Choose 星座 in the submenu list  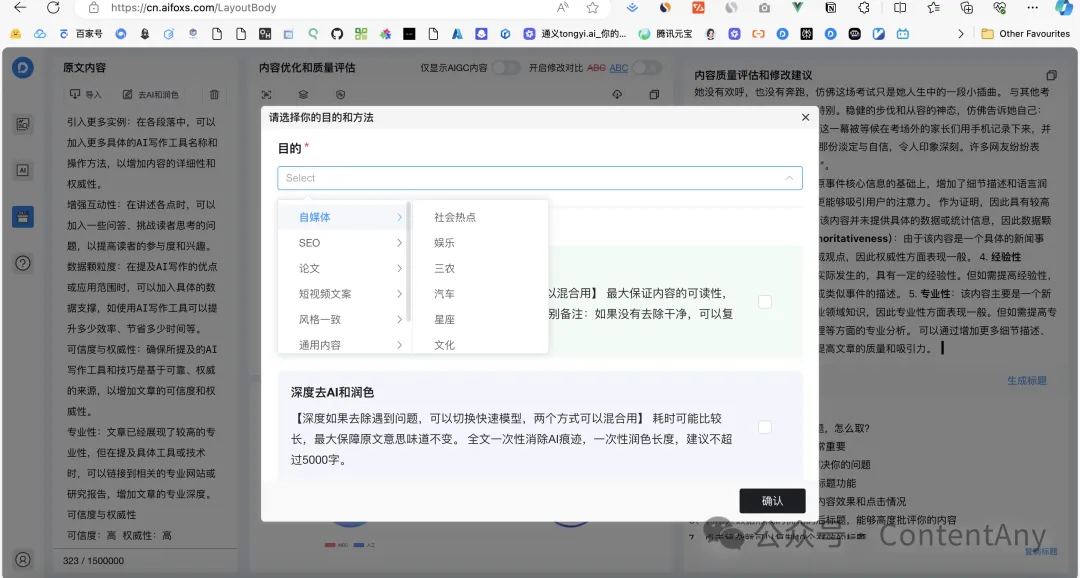(444, 319)
